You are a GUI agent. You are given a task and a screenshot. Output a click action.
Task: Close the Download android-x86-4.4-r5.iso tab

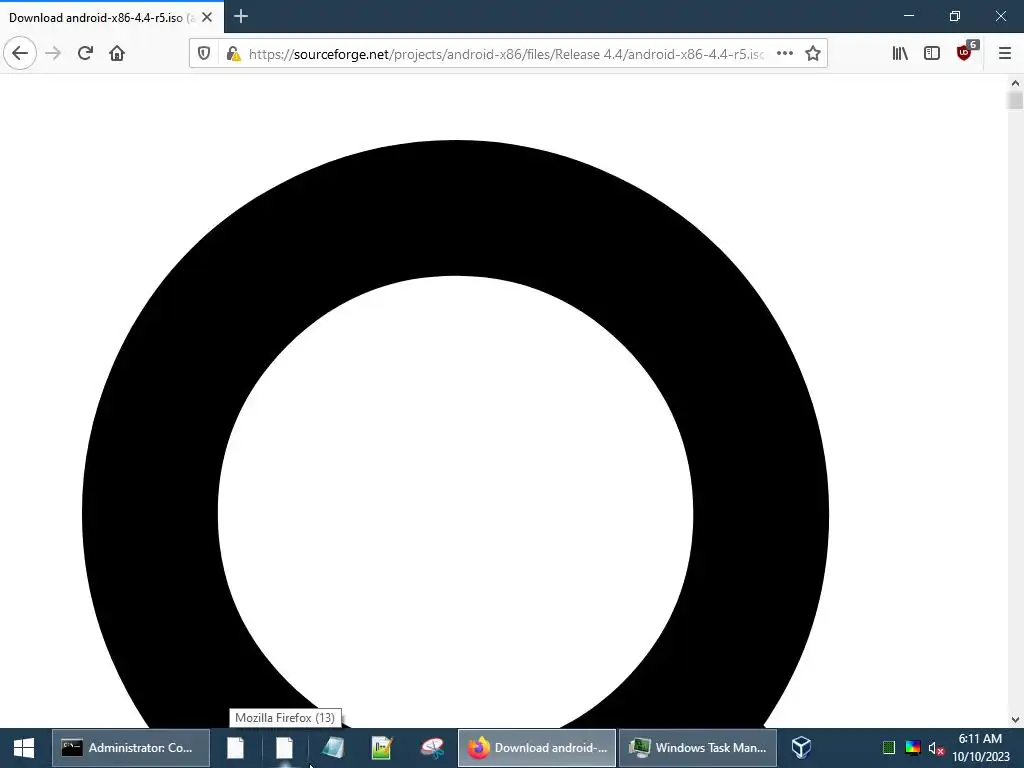tap(207, 17)
